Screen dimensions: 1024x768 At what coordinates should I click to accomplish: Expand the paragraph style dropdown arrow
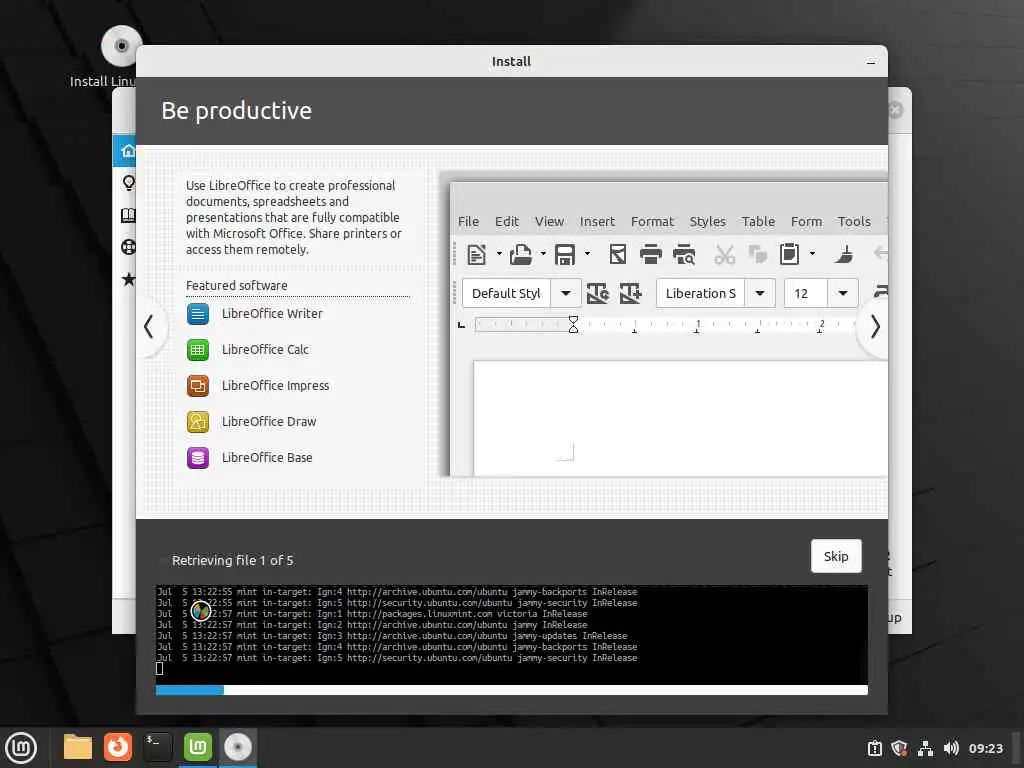tap(566, 293)
